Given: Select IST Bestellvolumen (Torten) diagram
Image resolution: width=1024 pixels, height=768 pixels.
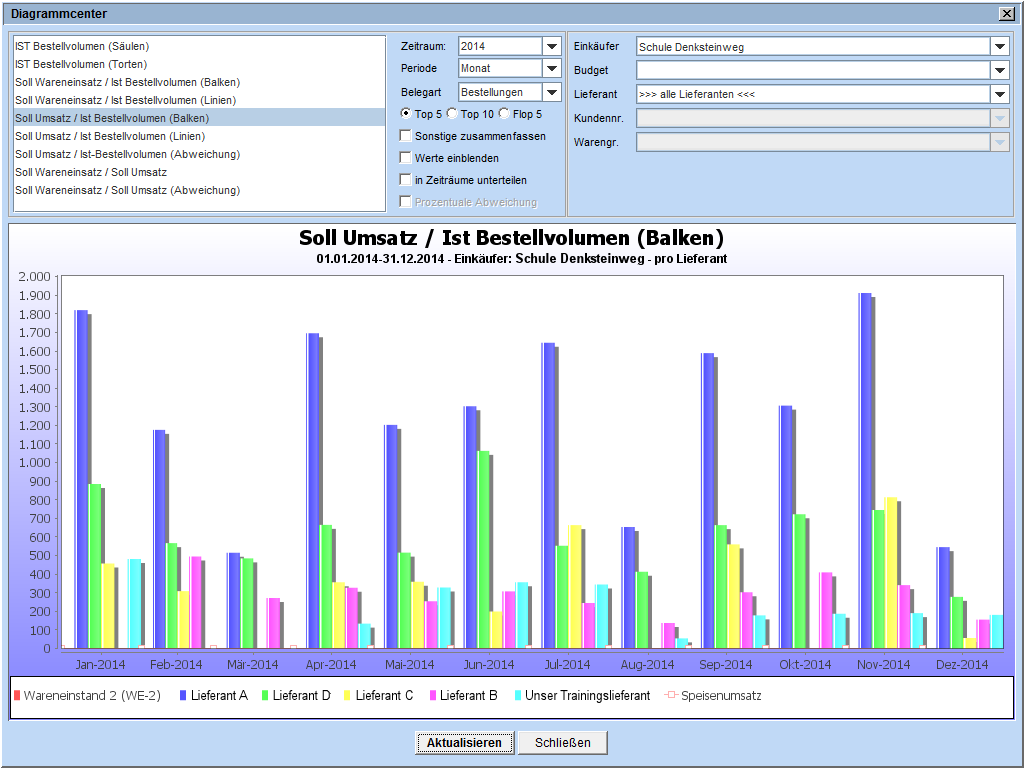Looking at the screenshot, I should (x=81, y=64).
